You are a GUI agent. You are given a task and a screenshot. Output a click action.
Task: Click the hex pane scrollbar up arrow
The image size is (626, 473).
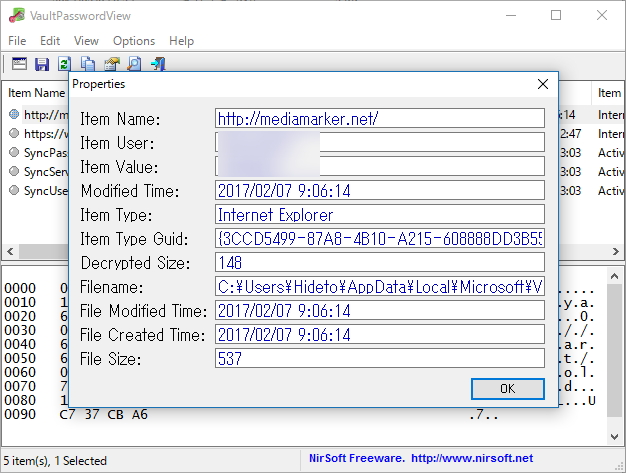pyautogui.click(x=614, y=276)
